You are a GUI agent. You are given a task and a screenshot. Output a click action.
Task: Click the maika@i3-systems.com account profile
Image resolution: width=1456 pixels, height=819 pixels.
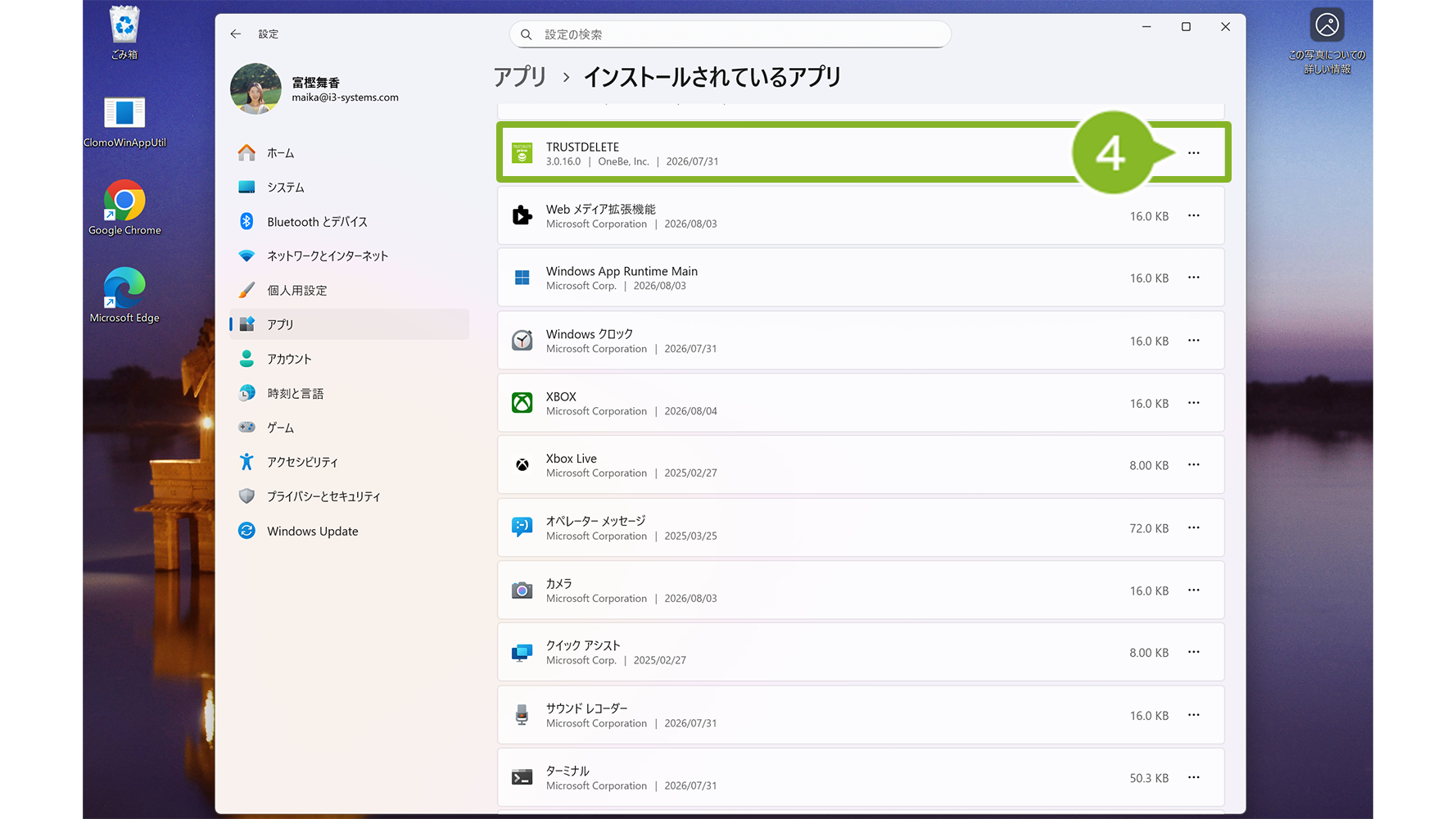coord(315,88)
